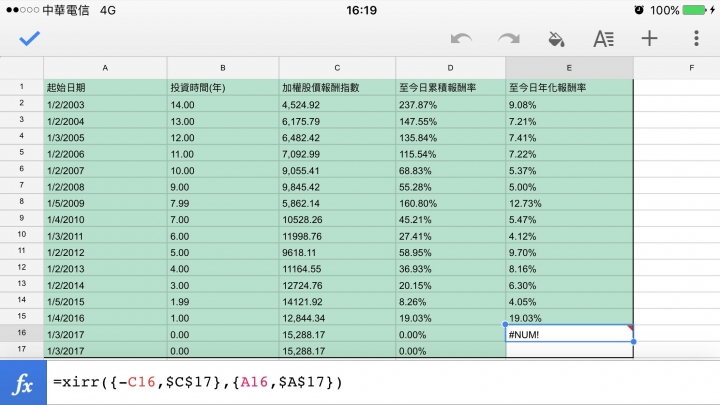Tap the cell showing #NUM! error
This screenshot has height=405, width=720.
point(569,334)
